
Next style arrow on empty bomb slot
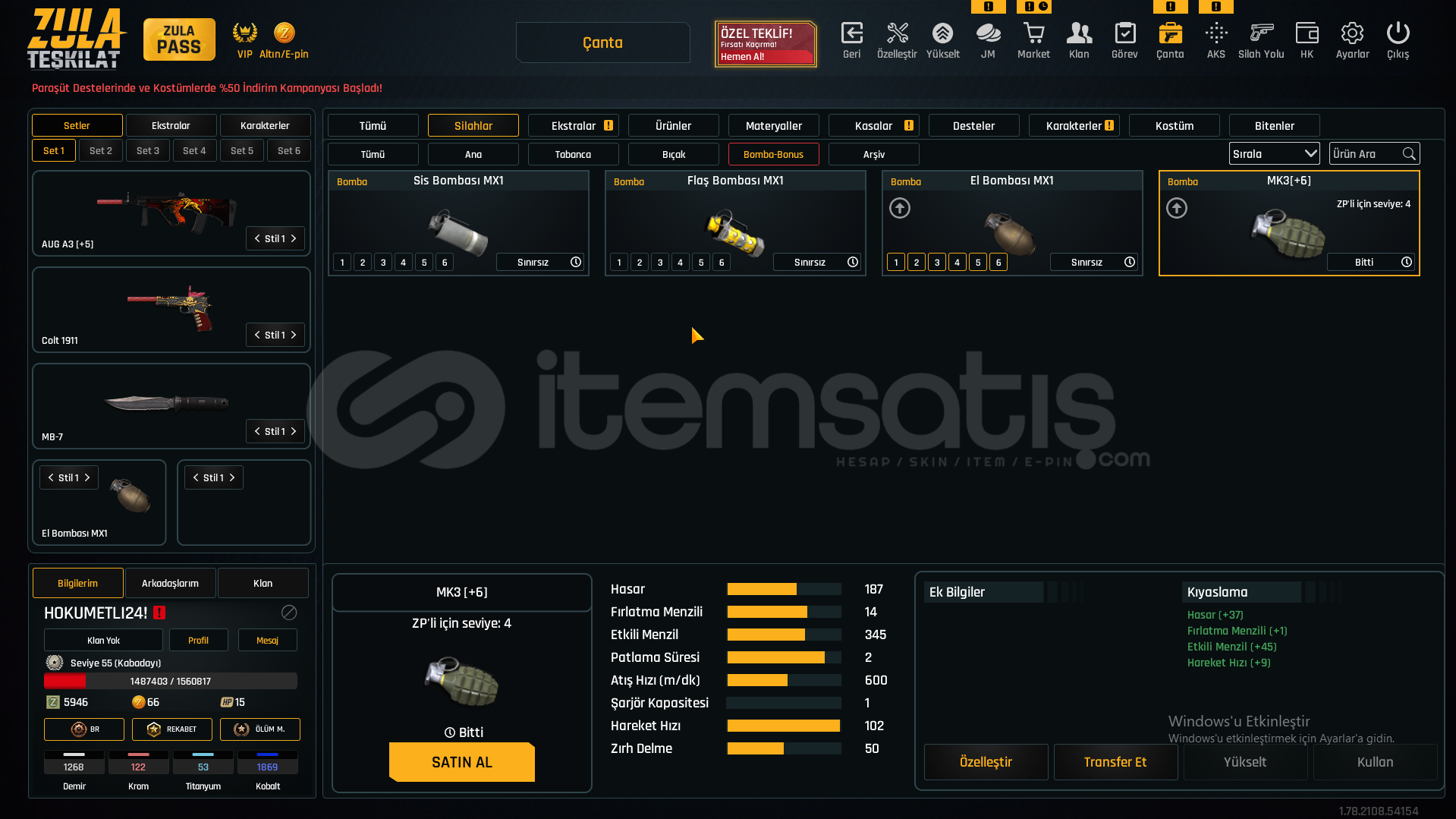(232, 477)
